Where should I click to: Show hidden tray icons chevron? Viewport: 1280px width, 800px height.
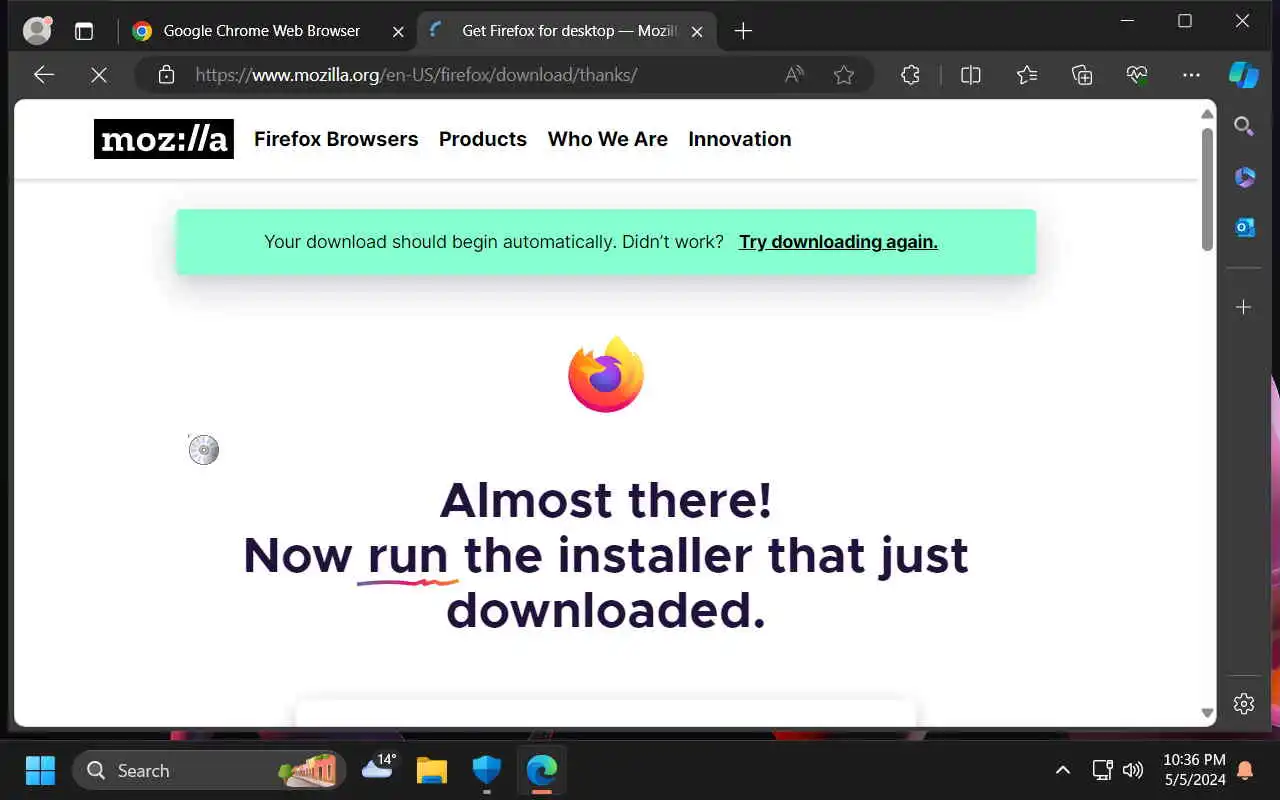click(x=1063, y=770)
